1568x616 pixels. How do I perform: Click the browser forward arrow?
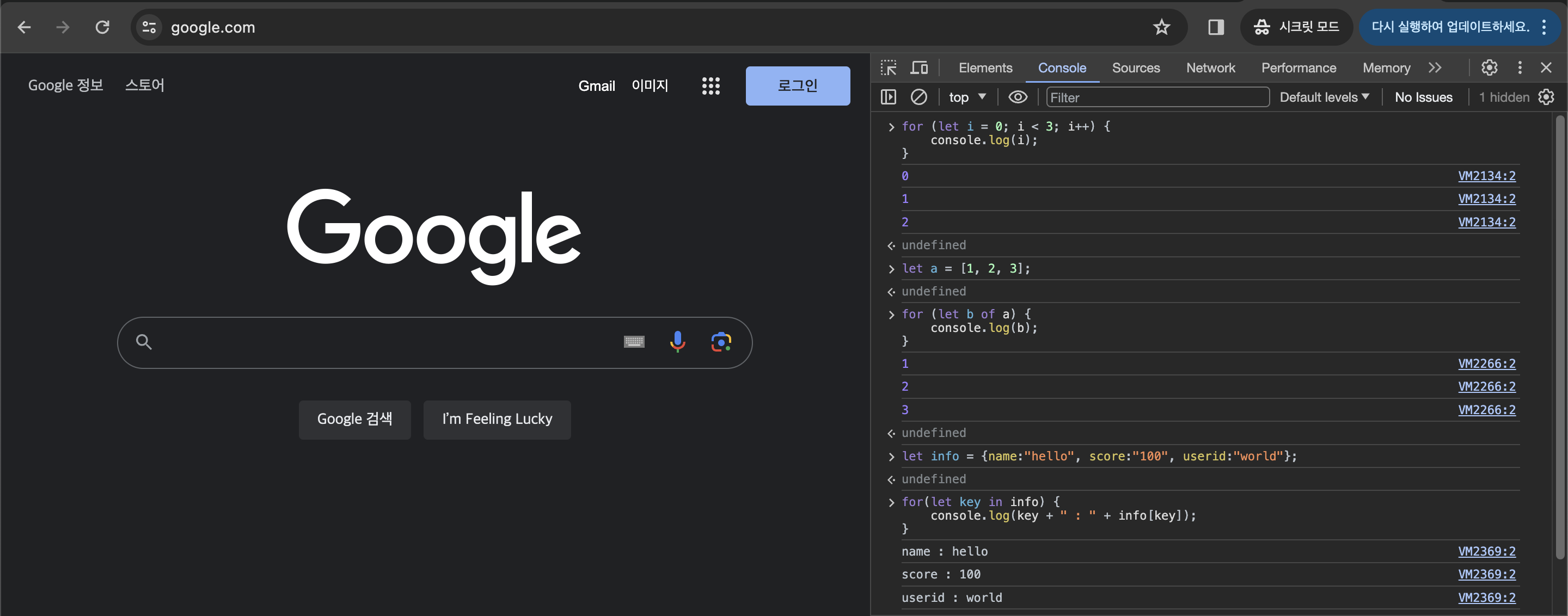(x=63, y=27)
